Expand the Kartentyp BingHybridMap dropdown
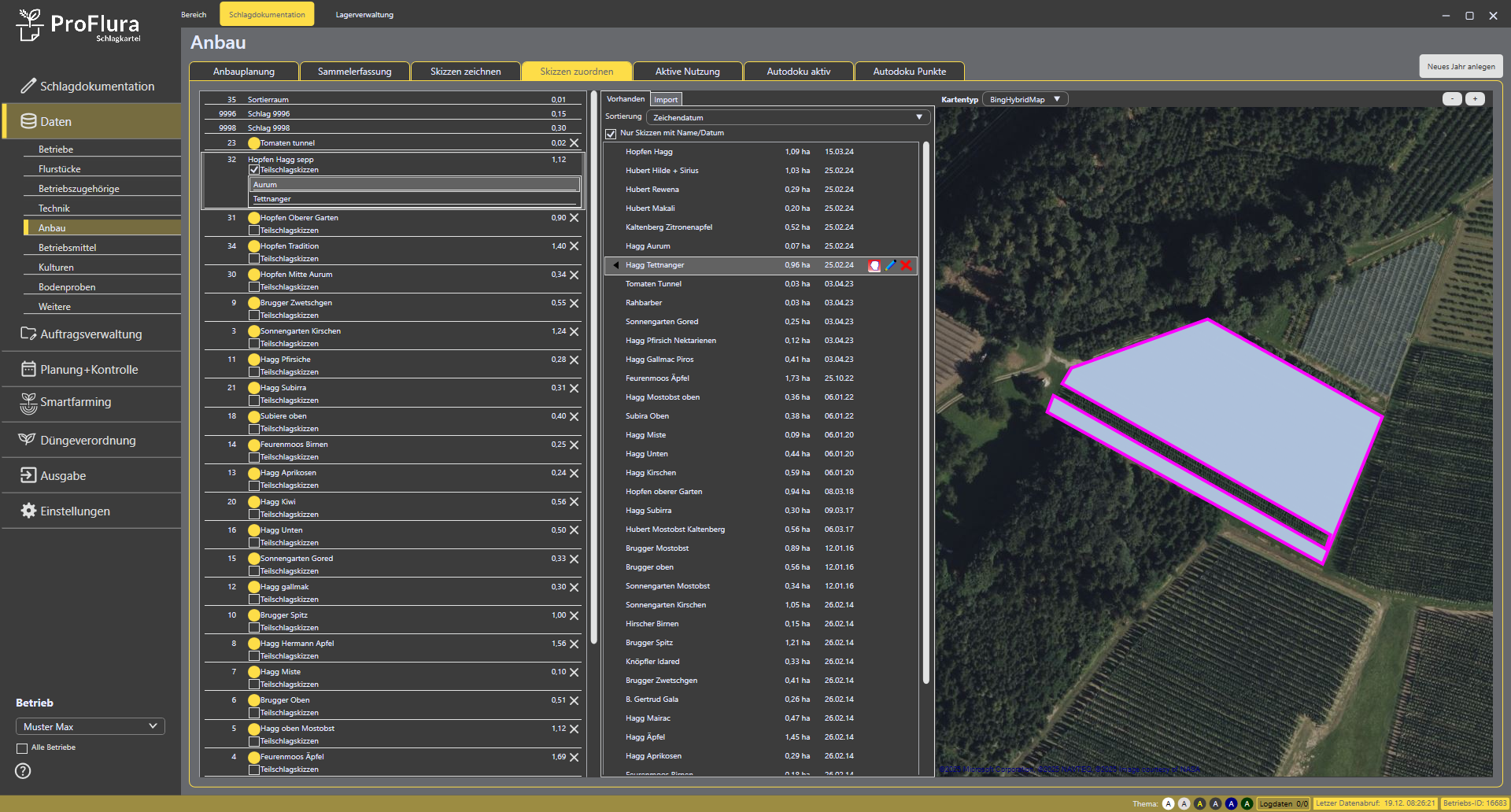1511x812 pixels. [x=1025, y=100]
